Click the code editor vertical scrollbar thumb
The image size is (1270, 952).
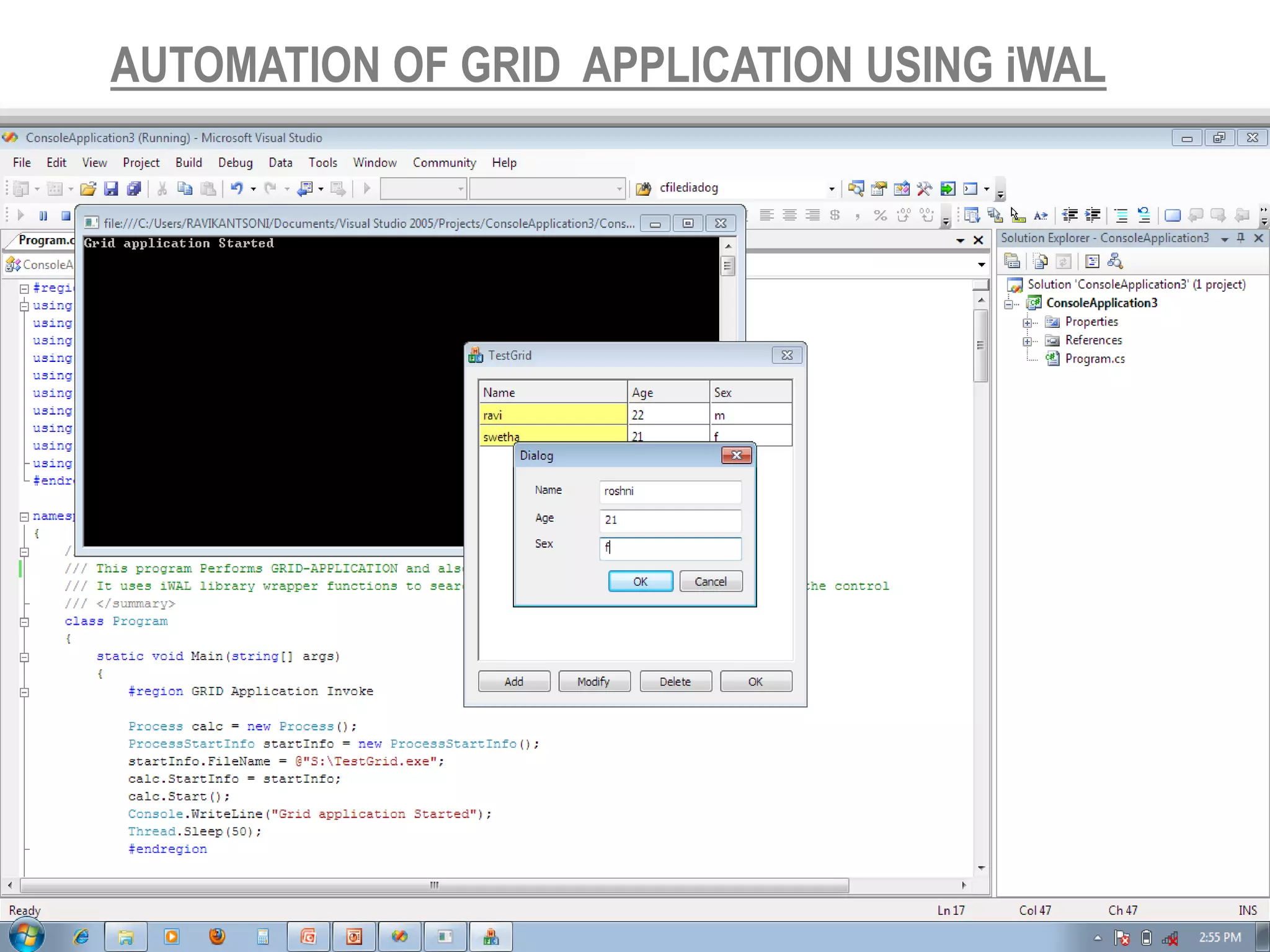(x=980, y=345)
